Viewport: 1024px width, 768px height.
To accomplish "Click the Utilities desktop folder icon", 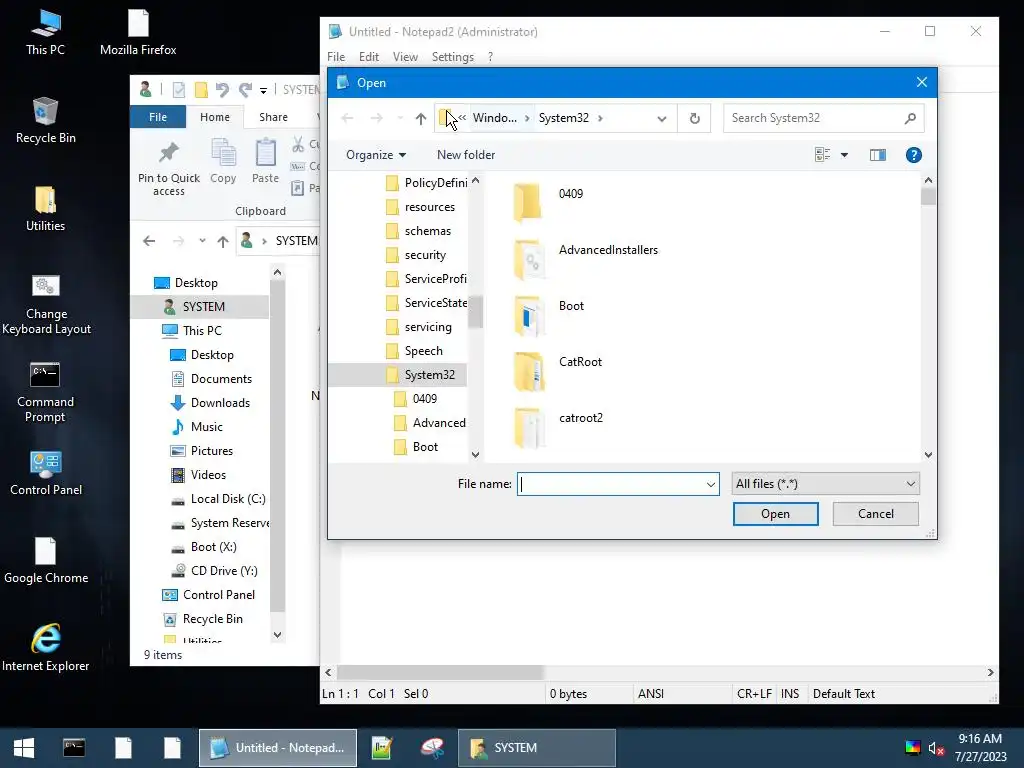I will click(x=45, y=209).
